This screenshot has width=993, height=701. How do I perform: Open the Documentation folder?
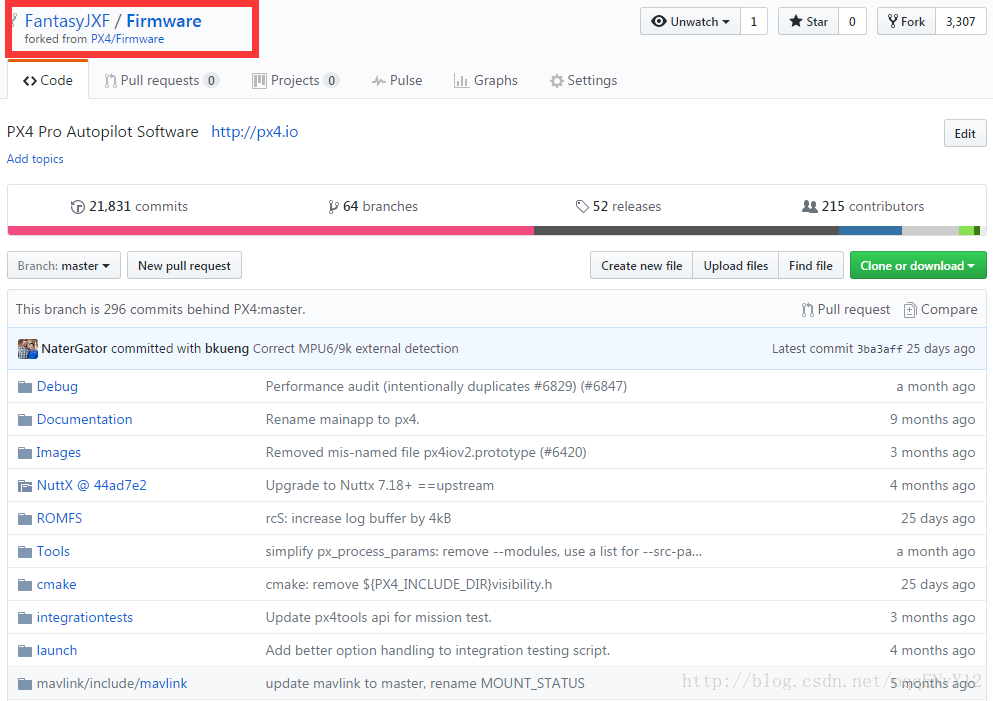pyautogui.click(x=84, y=419)
